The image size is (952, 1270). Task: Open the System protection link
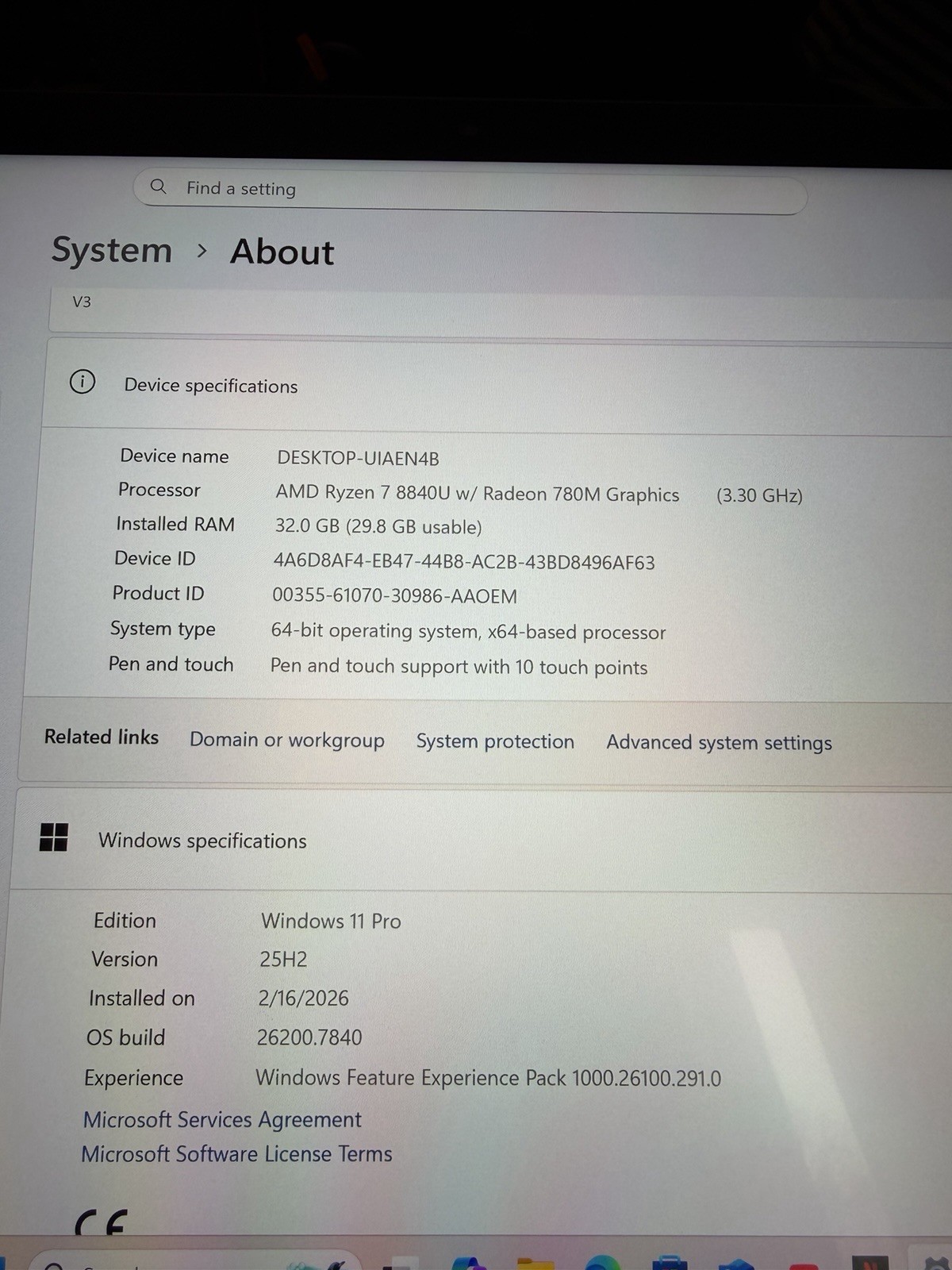click(x=495, y=741)
